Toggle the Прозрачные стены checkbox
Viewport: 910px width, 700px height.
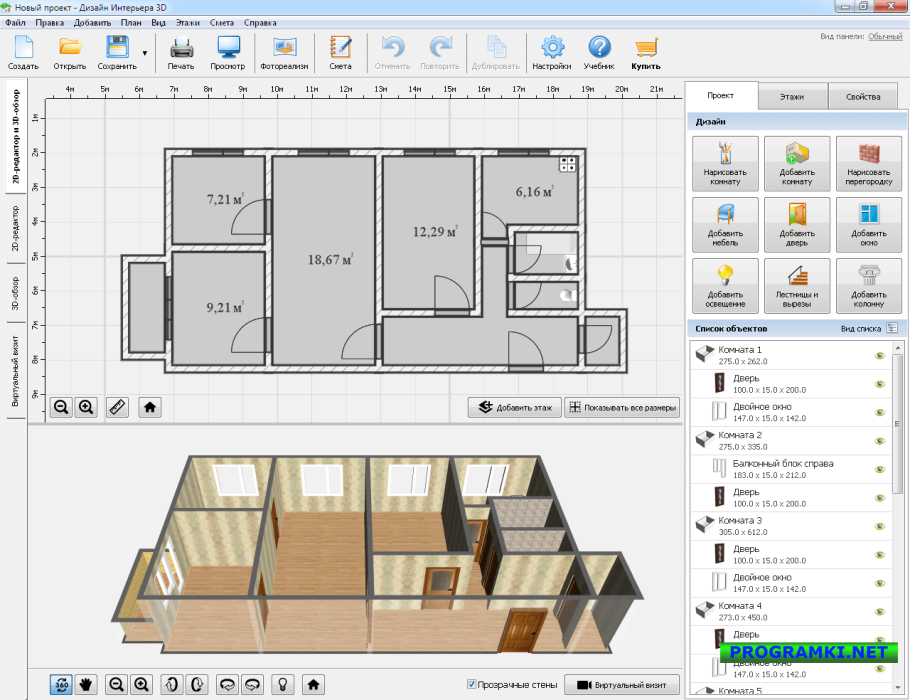(472, 684)
